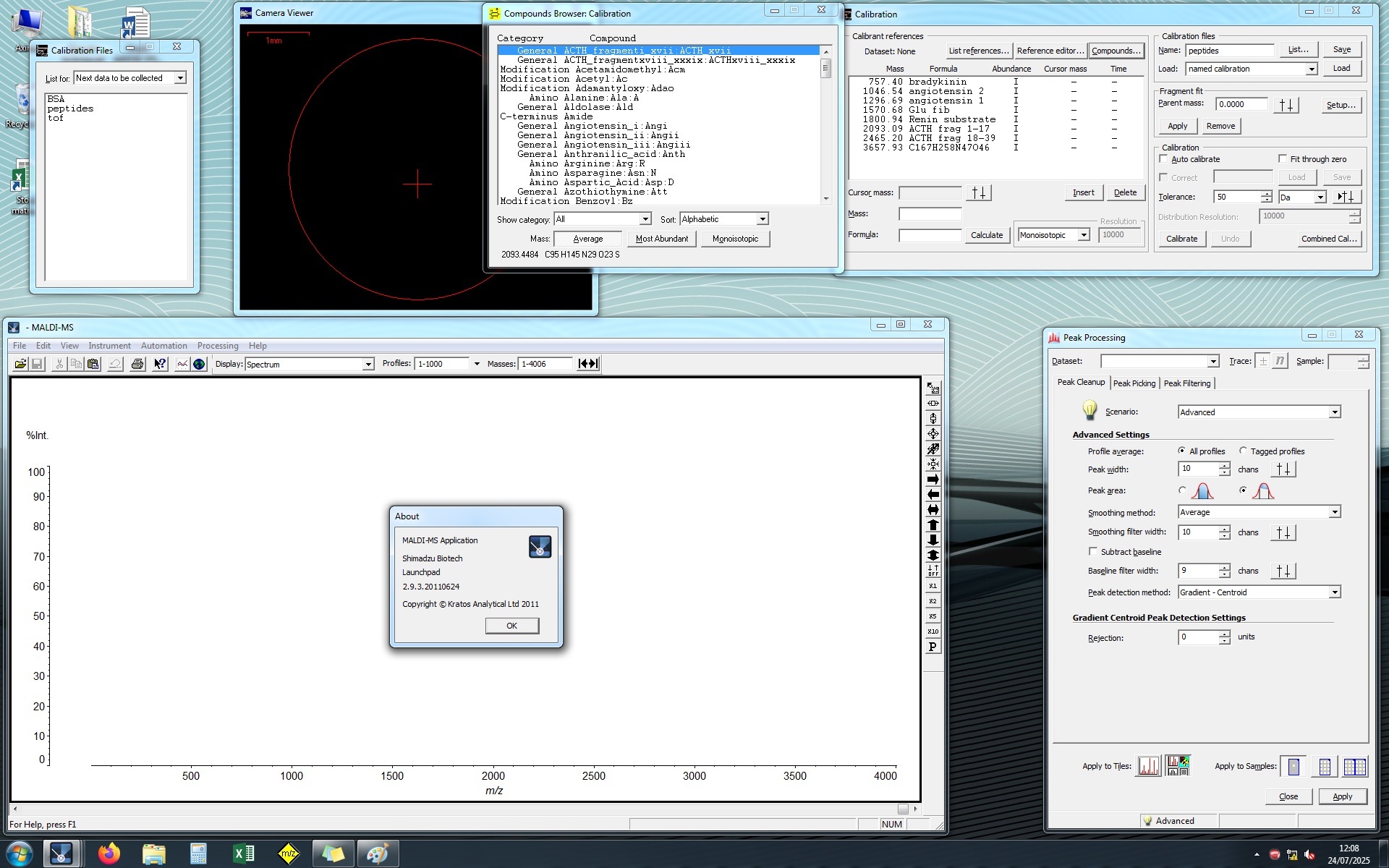Check the Subtract baseline option
The width and height of the screenshot is (1389, 868).
coord(1093,551)
